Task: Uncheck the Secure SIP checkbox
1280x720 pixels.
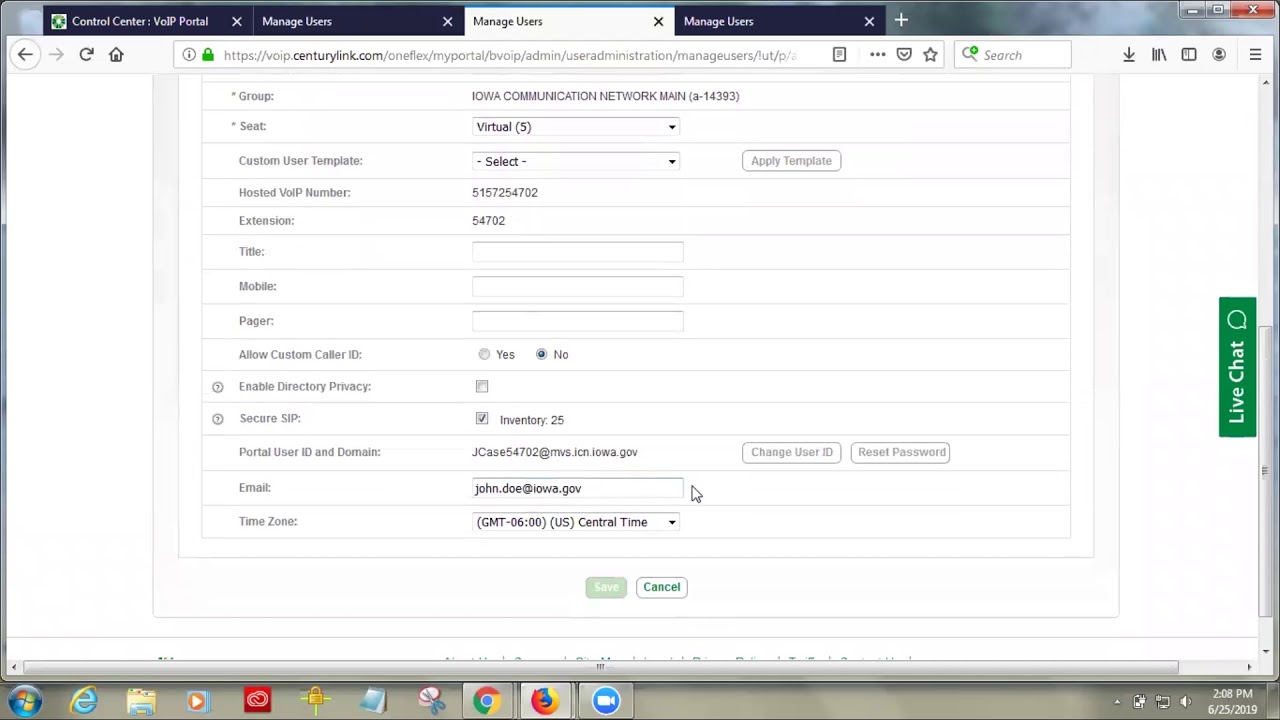Action: point(482,419)
